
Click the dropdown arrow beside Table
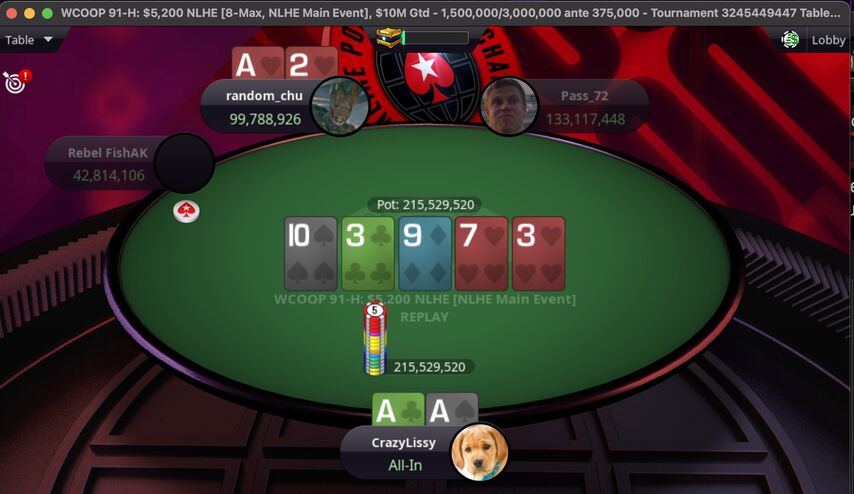[48, 39]
